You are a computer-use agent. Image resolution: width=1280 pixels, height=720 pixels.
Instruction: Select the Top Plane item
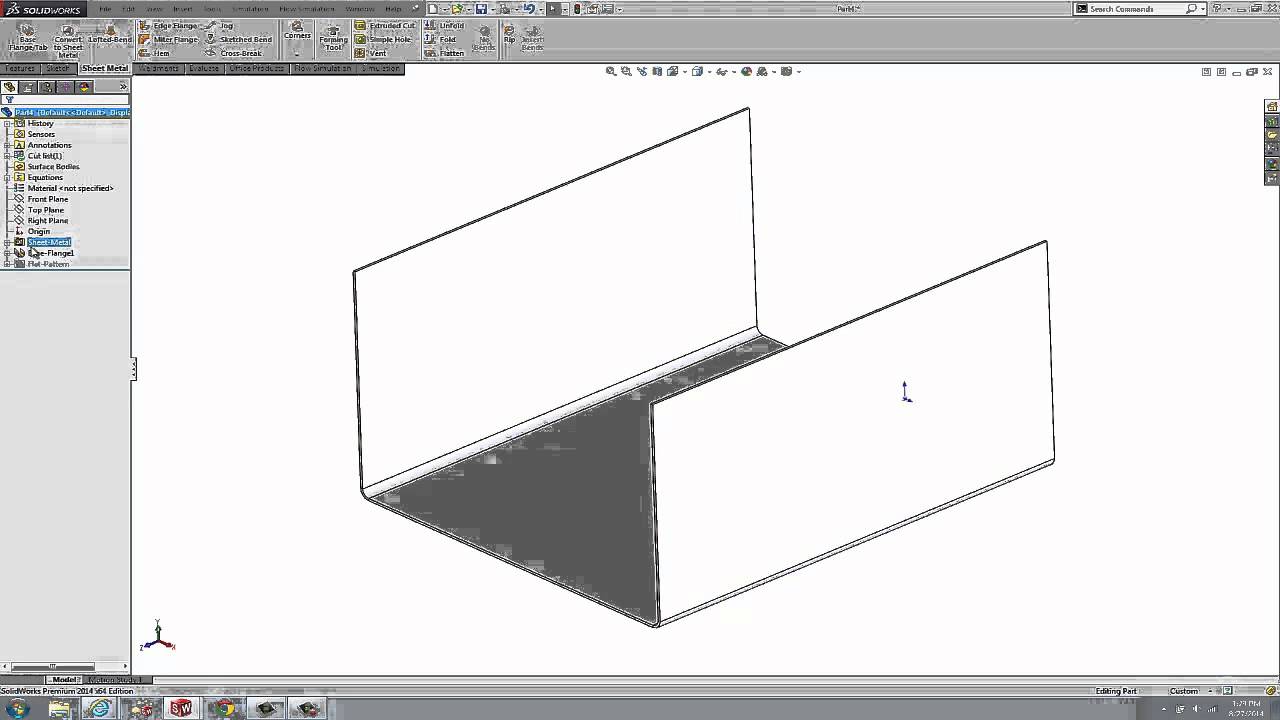pos(45,210)
